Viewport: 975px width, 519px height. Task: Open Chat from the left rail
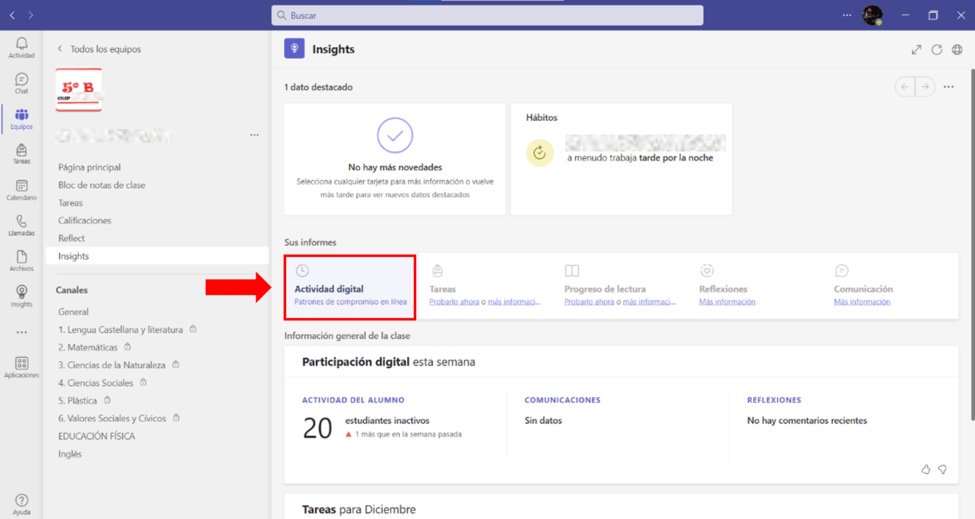click(x=21, y=83)
